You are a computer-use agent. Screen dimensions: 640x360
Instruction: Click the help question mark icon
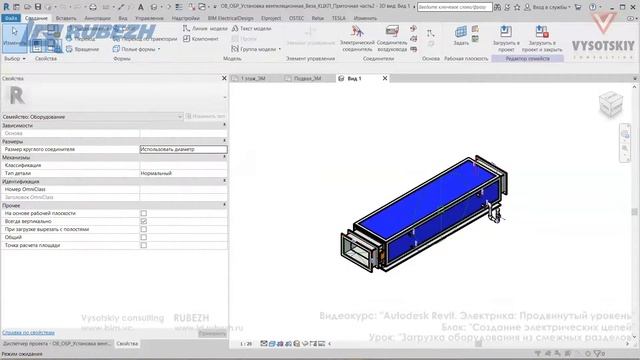point(593,7)
